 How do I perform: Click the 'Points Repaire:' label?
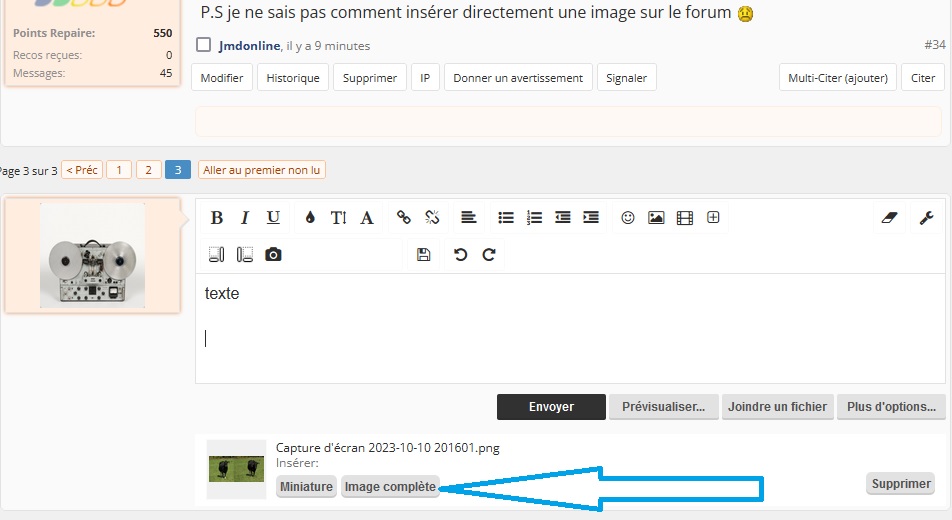tap(54, 33)
